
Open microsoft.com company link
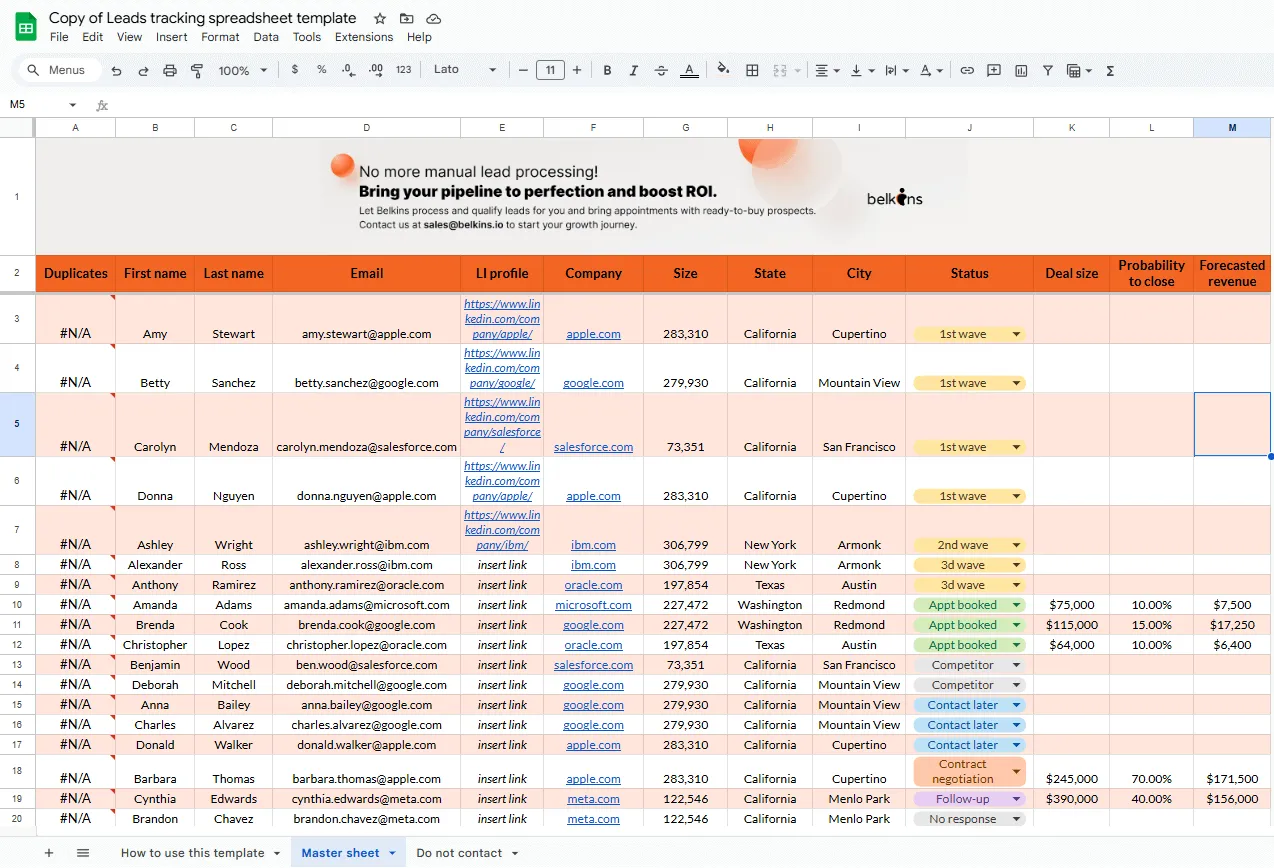(593, 605)
